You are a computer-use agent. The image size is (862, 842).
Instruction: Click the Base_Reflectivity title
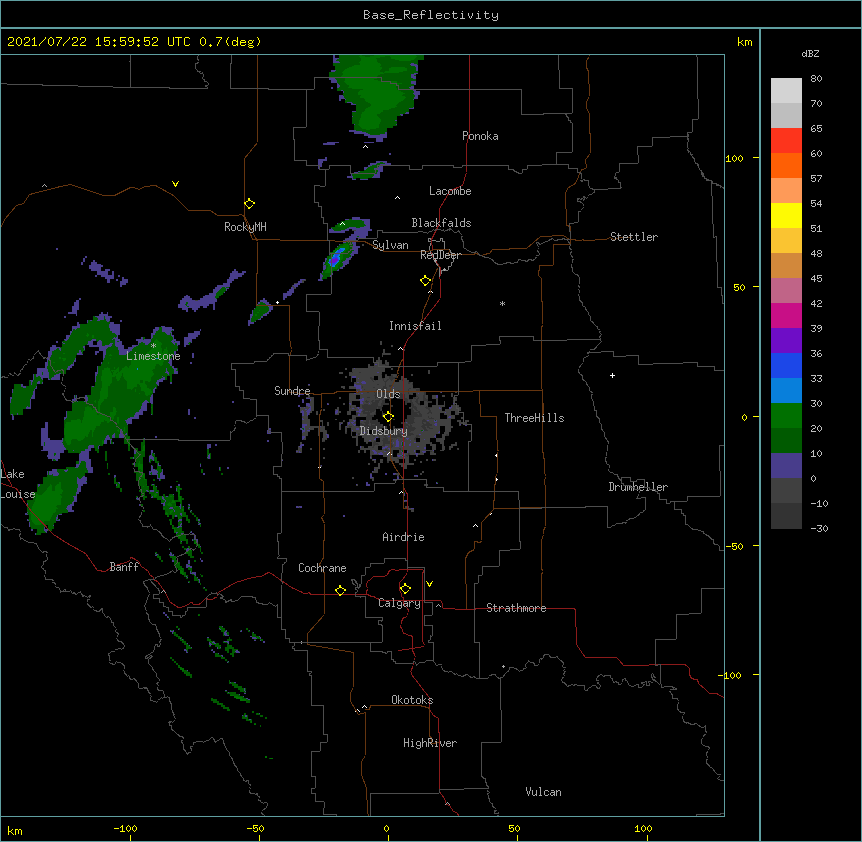click(x=431, y=15)
